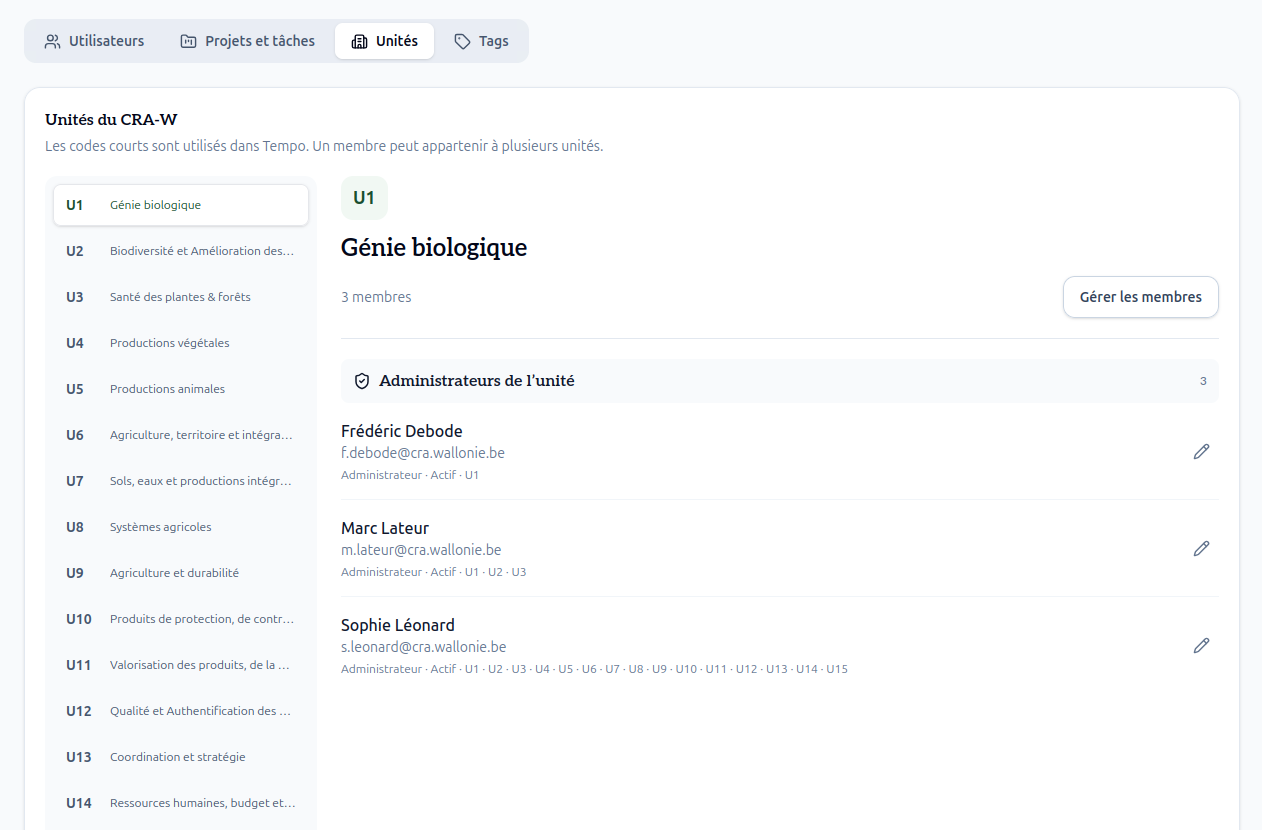Click the name Sophie Léonard
The width and height of the screenshot is (1262, 830).
pyautogui.click(x=398, y=625)
